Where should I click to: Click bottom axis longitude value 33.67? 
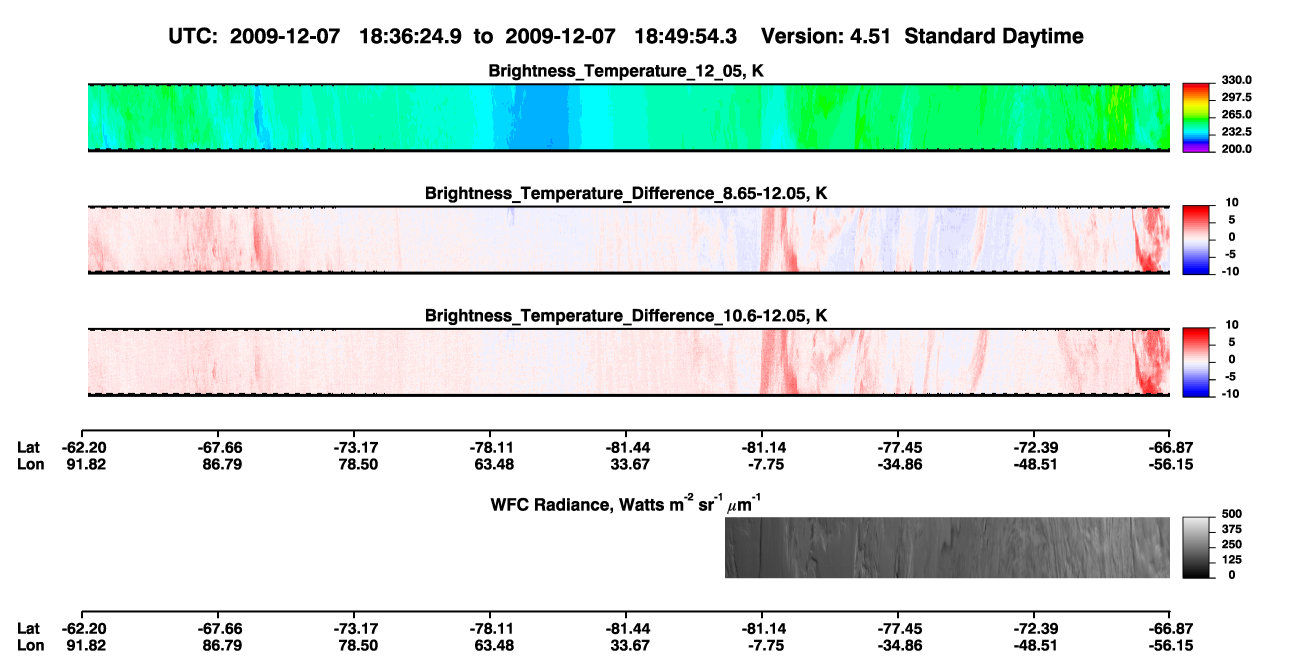[x=628, y=646]
